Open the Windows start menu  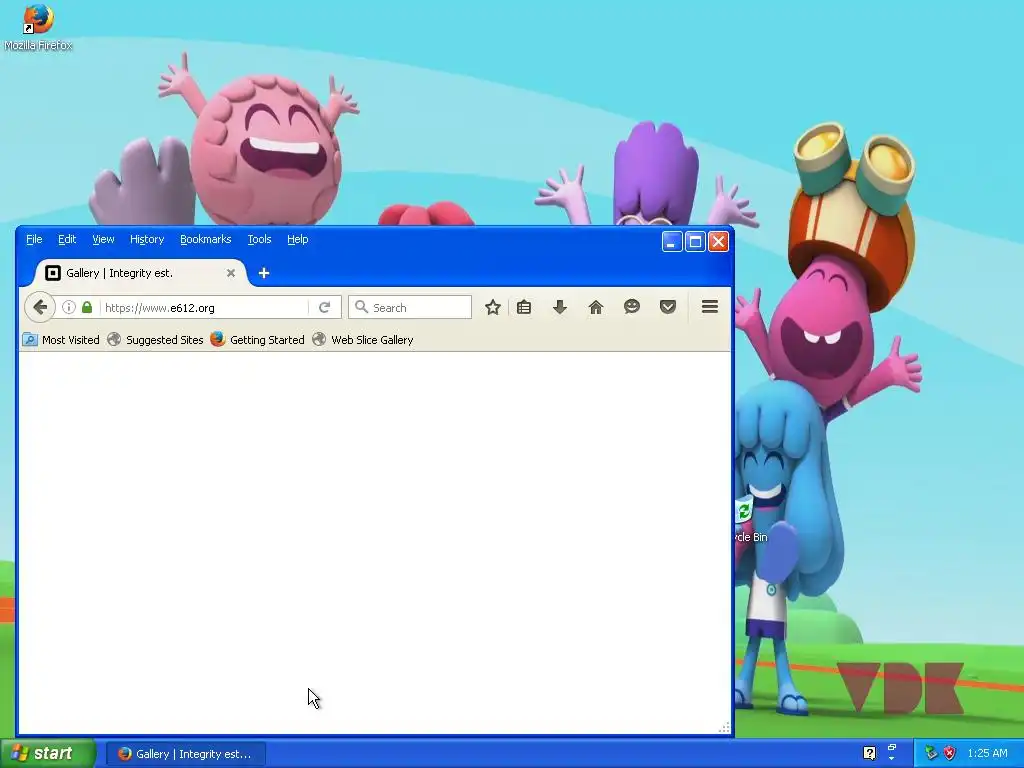click(x=48, y=753)
